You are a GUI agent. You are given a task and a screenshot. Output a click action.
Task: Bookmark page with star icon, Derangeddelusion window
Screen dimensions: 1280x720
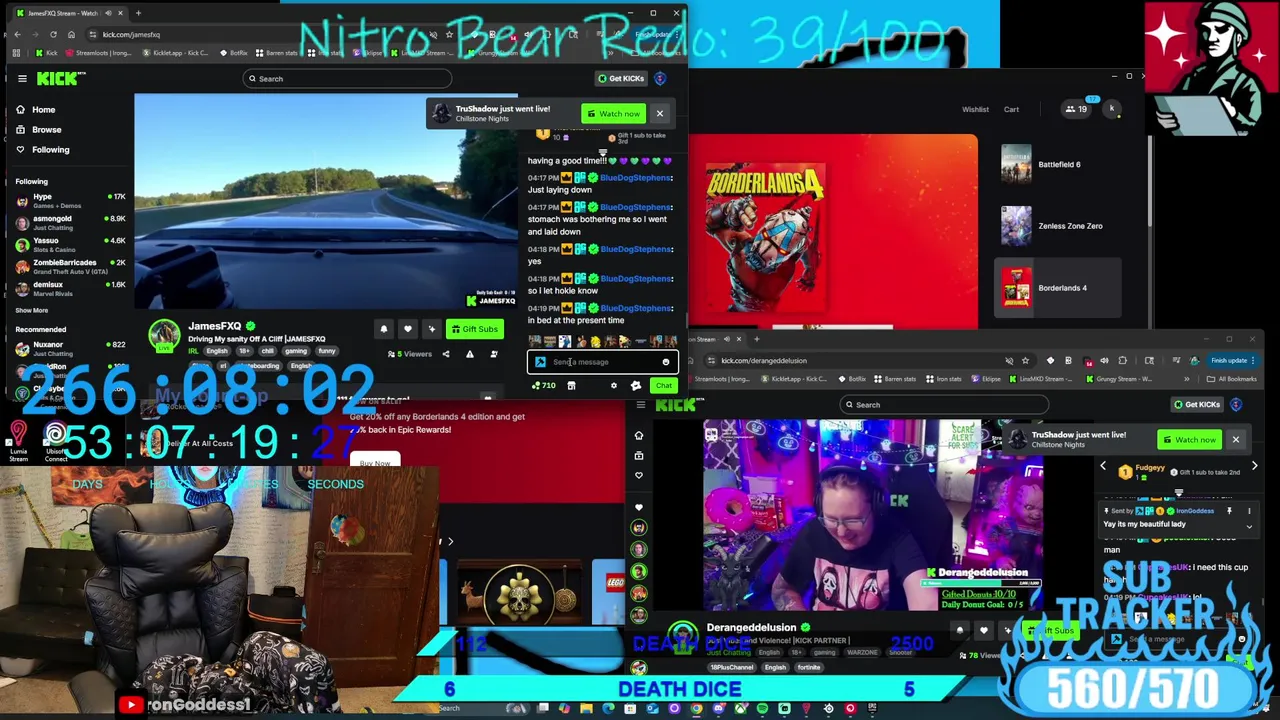click(x=1026, y=360)
